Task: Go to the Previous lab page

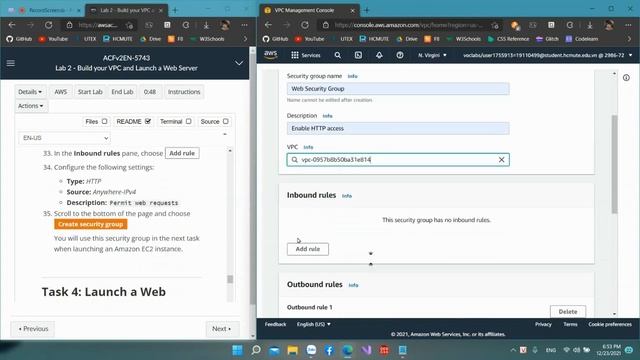Action: pyautogui.click(x=33, y=329)
